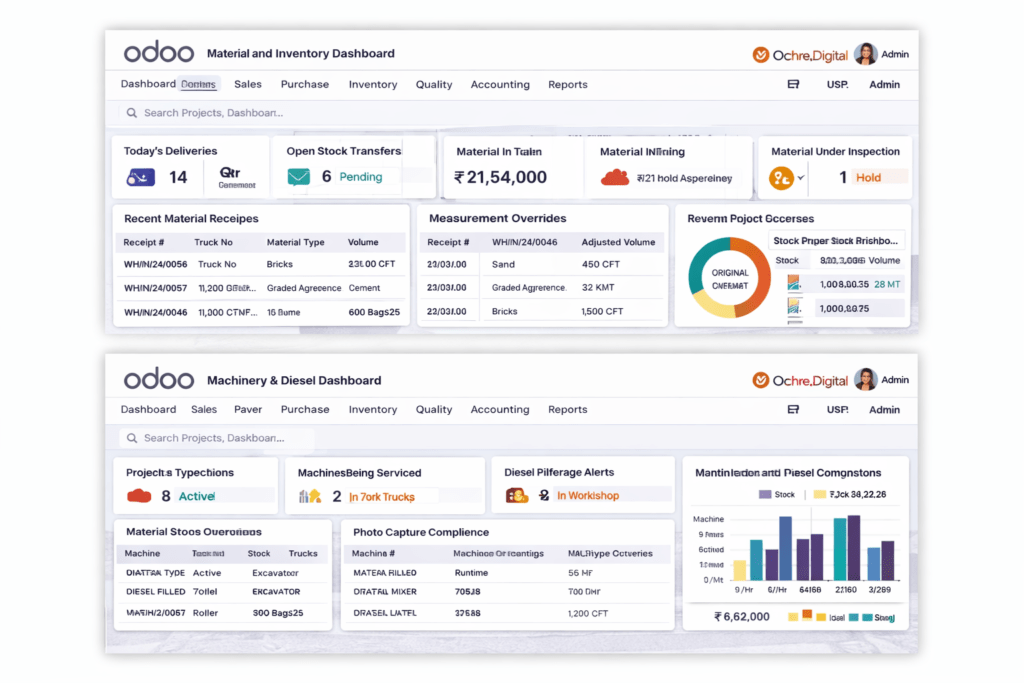
Task: Click the Admin avatar in the Machinery & Diesel header
Action: [x=865, y=380]
